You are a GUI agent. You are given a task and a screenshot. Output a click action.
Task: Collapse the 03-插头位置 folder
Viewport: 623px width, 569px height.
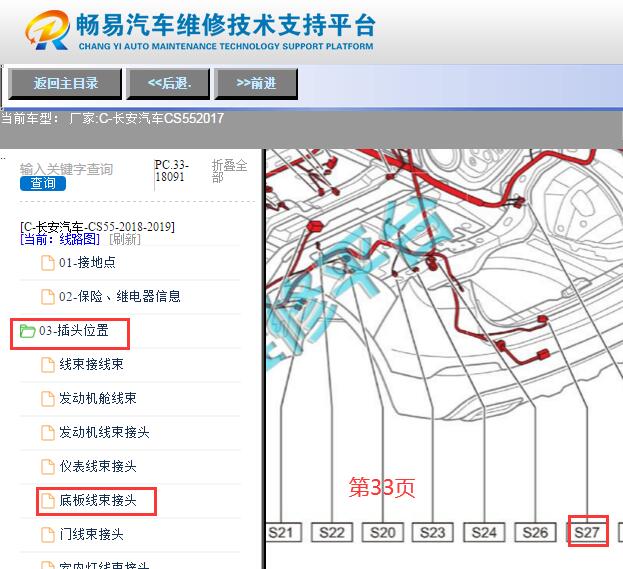click(x=74, y=331)
